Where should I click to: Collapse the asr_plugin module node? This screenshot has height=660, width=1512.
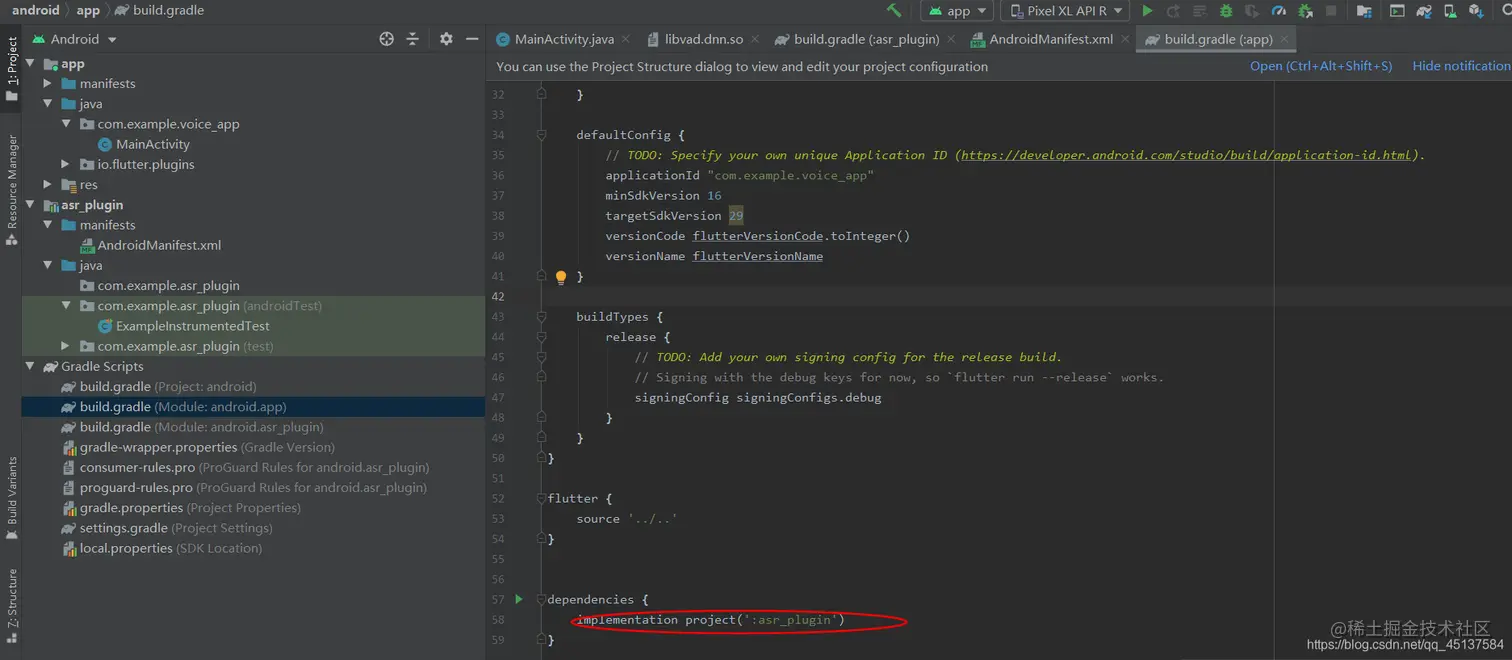30,205
